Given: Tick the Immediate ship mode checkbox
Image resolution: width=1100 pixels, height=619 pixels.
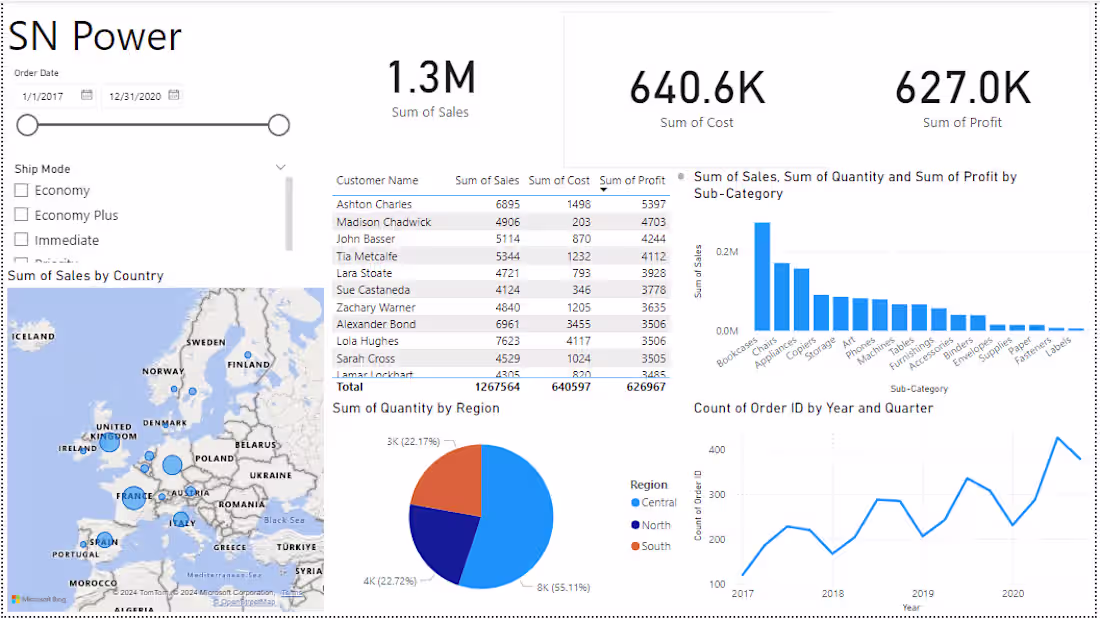Looking at the screenshot, I should click(22, 239).
